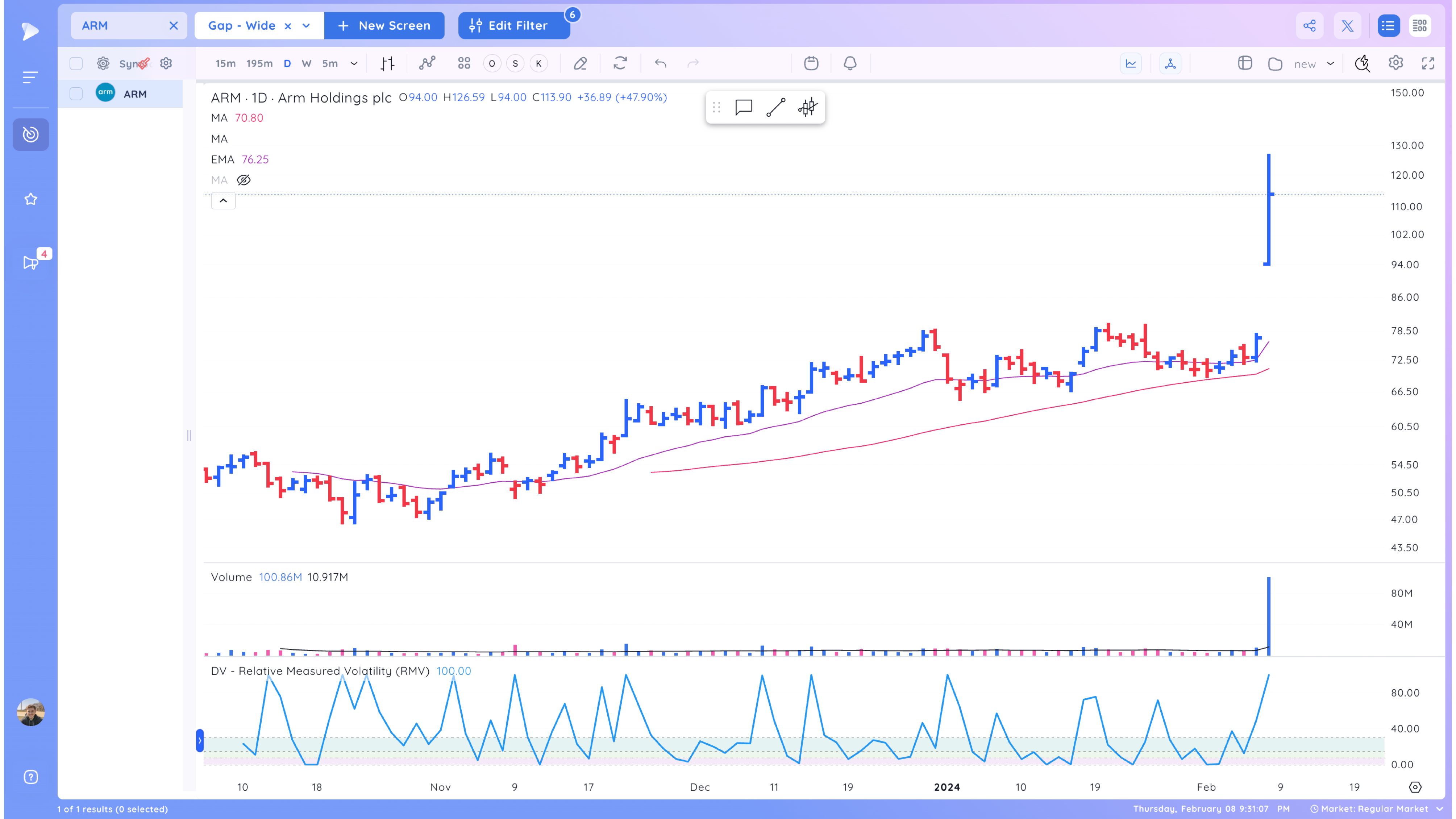Open the quick search lightning icon
This screenshot has height=819, width=1456.
click(x=1362, y=63)
